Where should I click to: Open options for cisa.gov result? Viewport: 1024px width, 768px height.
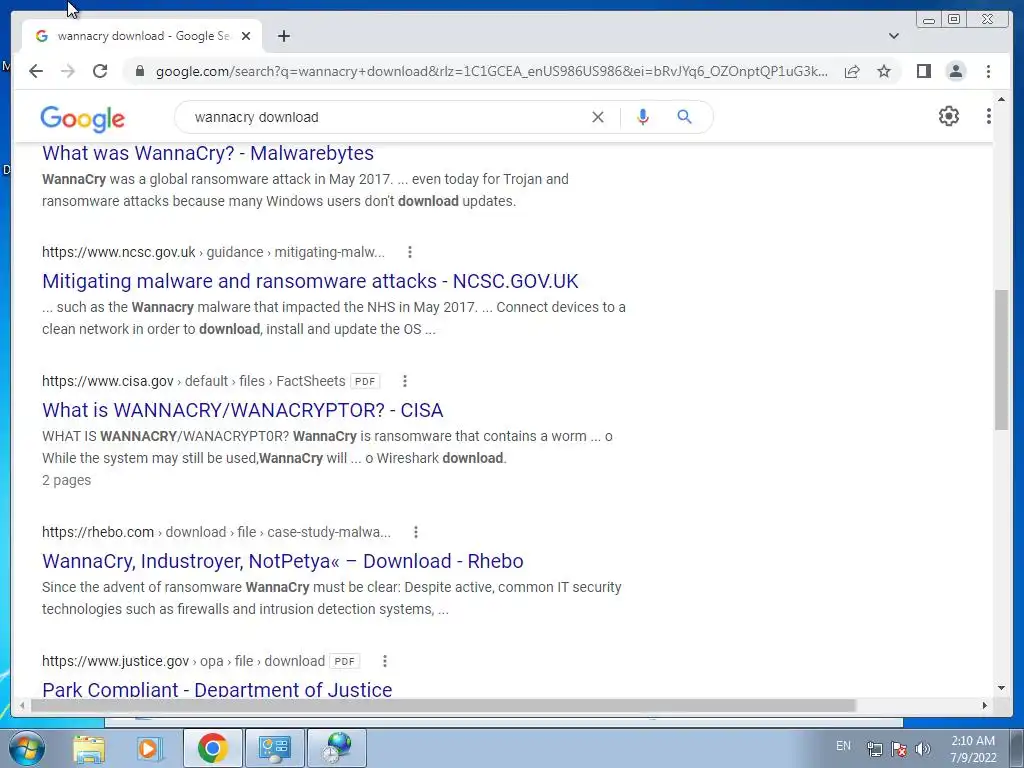pyautogui.click(x=405, y=381)
